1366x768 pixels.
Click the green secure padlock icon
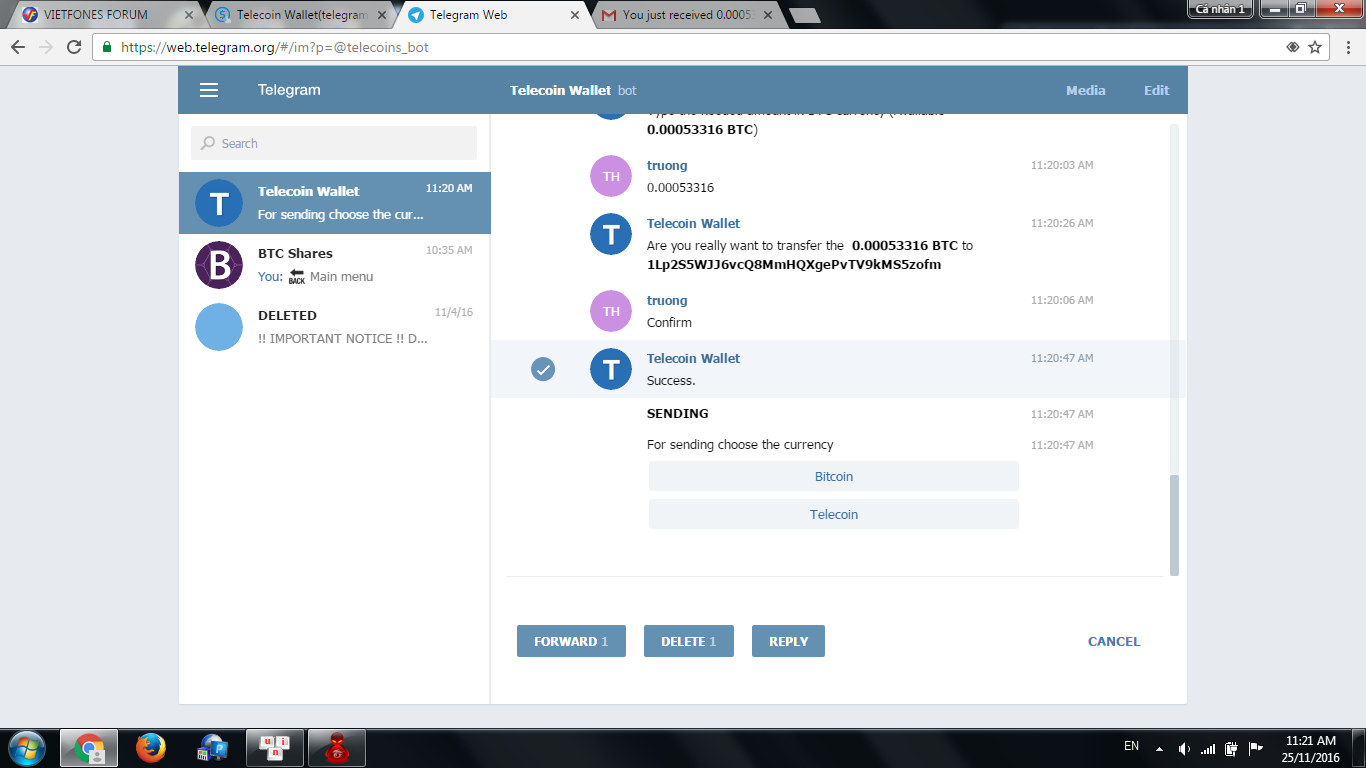tap(107, 47)
